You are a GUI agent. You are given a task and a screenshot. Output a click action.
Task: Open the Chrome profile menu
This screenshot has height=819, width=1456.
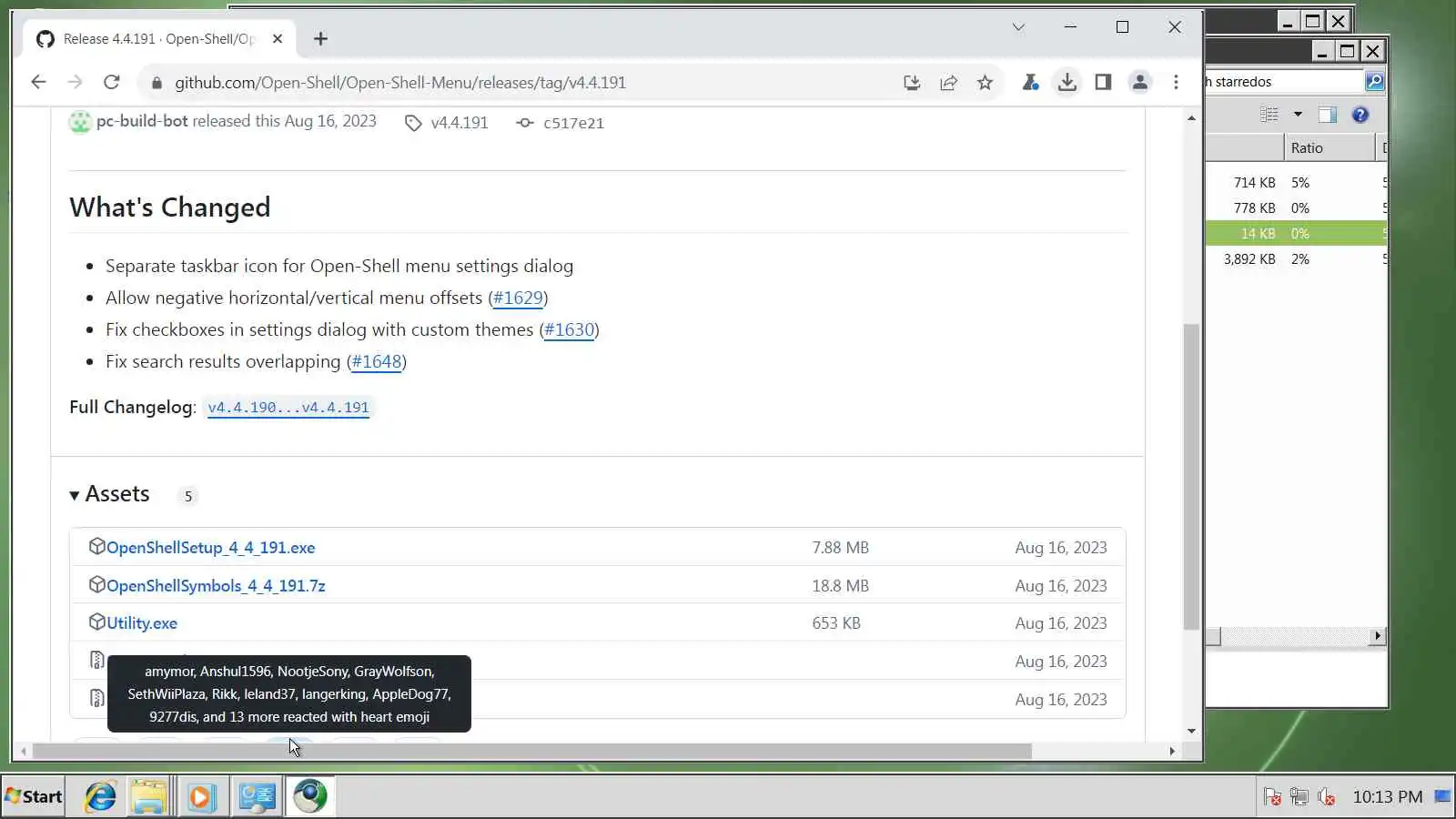click(1139, 83)
